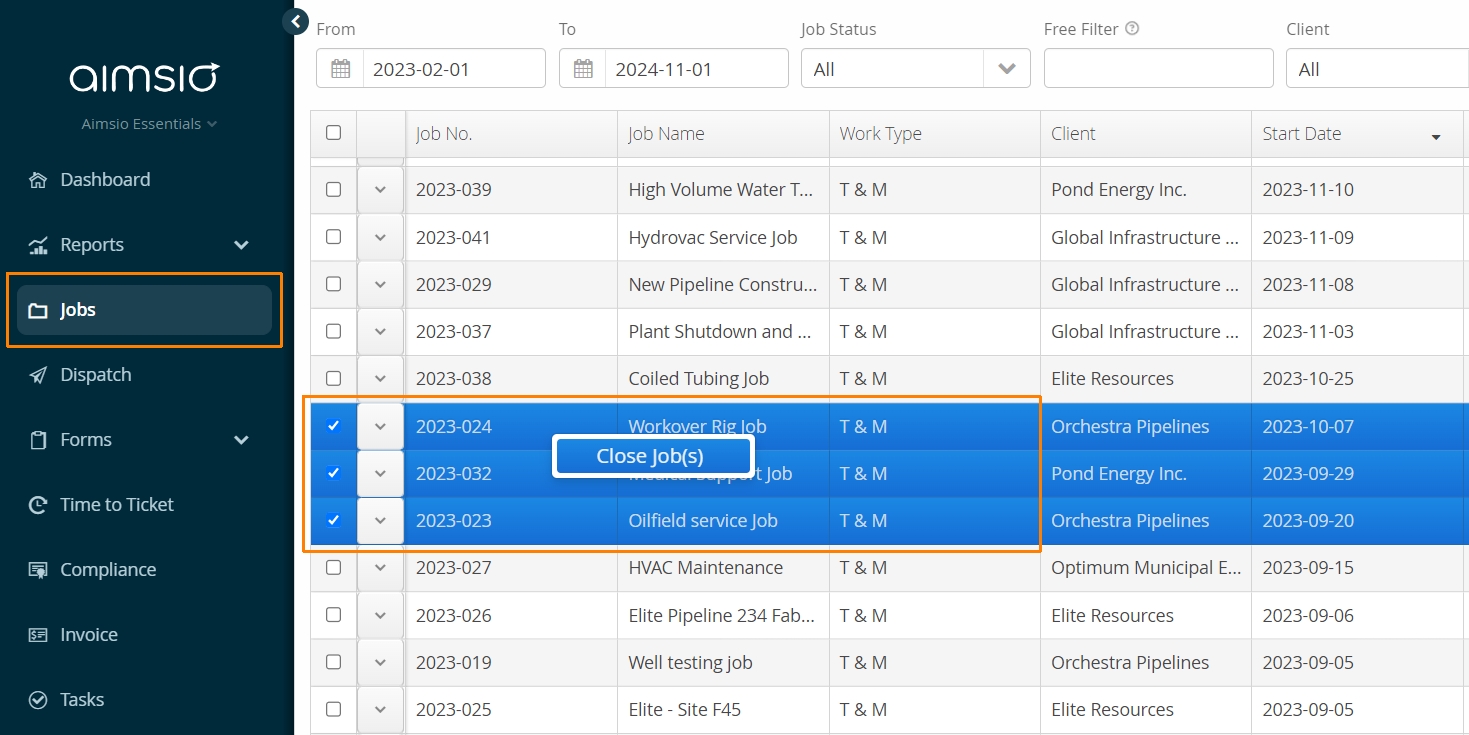Check the box for job 2023-026
Viewport: 1469px width, 735px height.
(x=334, y=615)
